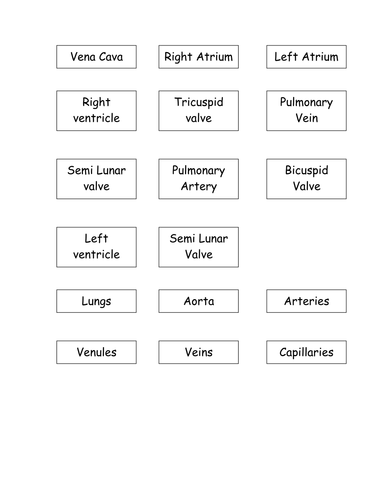Click the Venules label box
386x500 pixels.
96,352
